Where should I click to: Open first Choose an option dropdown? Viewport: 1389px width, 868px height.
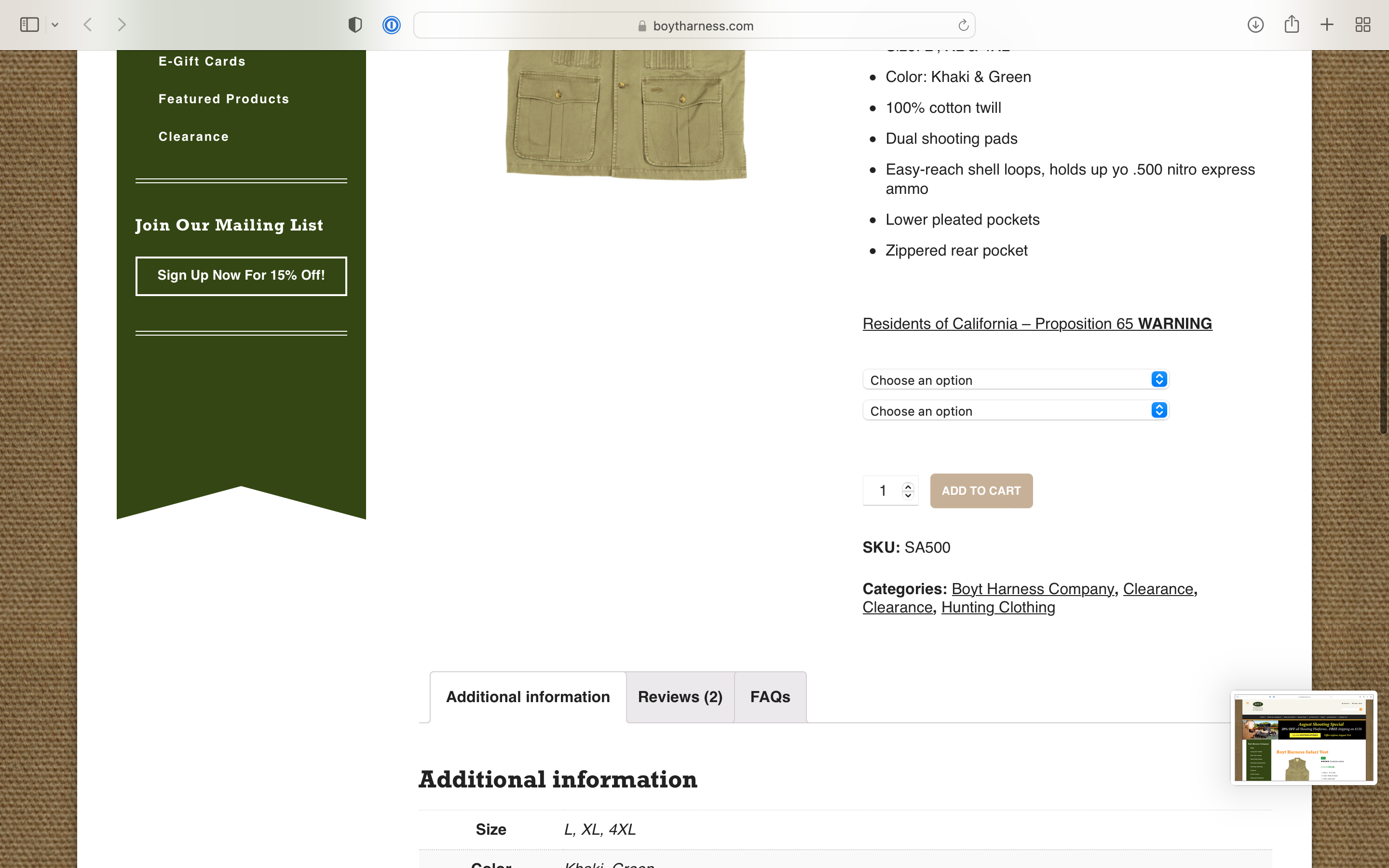coord(1015,380)
